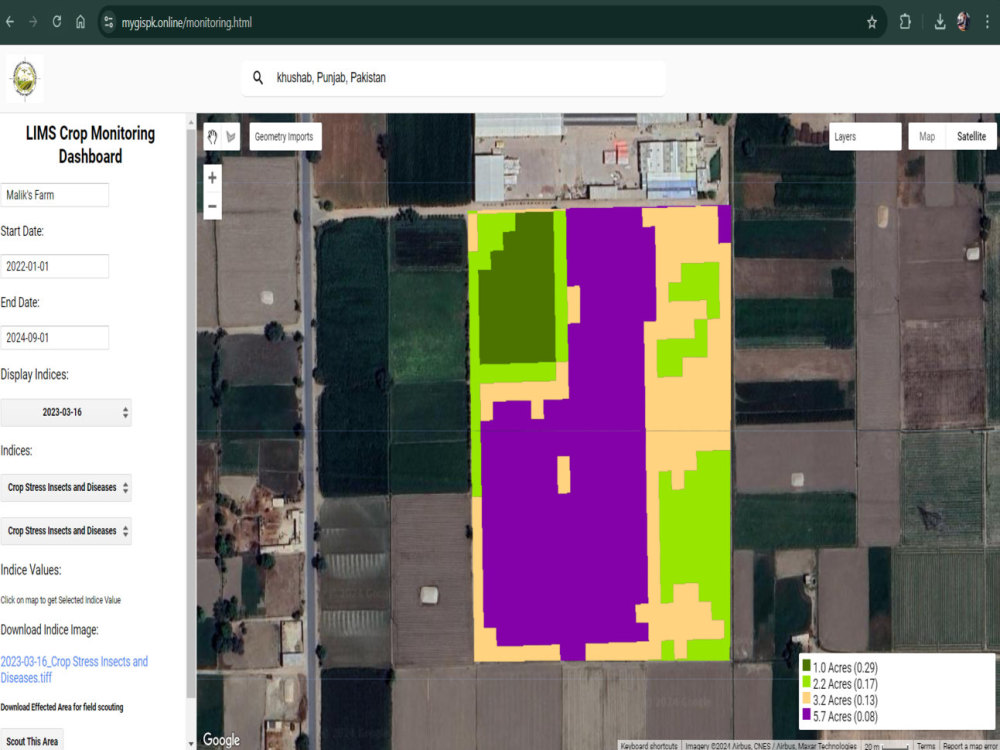Reload the monitoring page
Image resolution: width=1000 pixels, height=750 pixels.
click(x=57, y=22)
